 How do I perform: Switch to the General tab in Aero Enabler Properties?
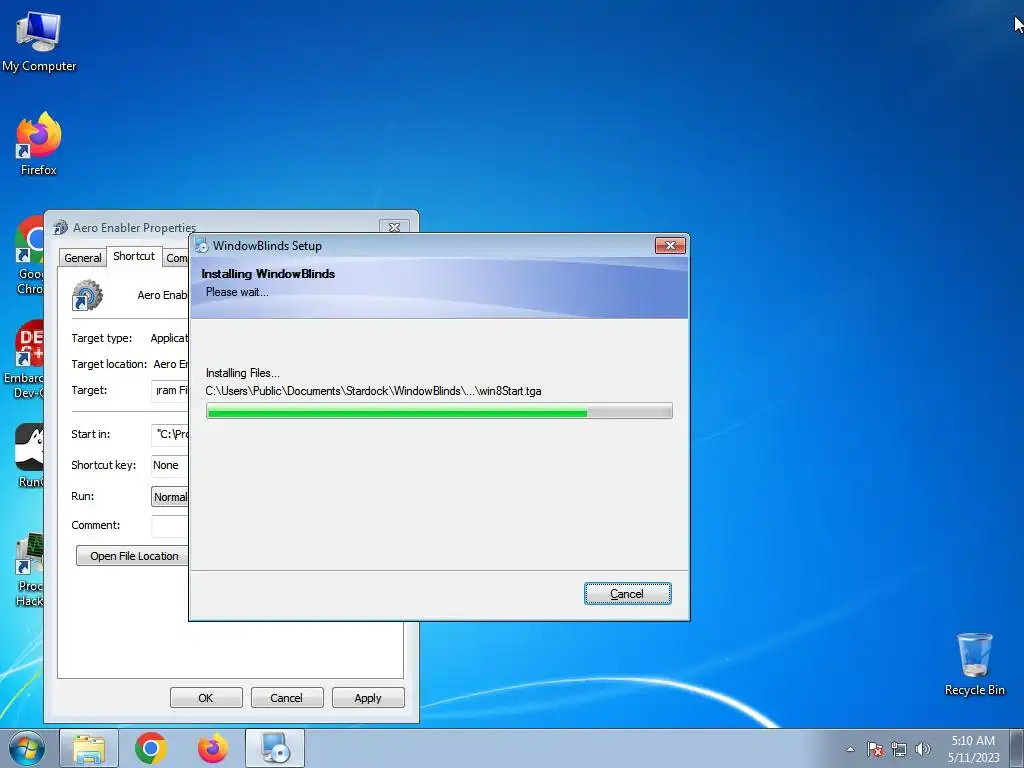click(83, 257)
